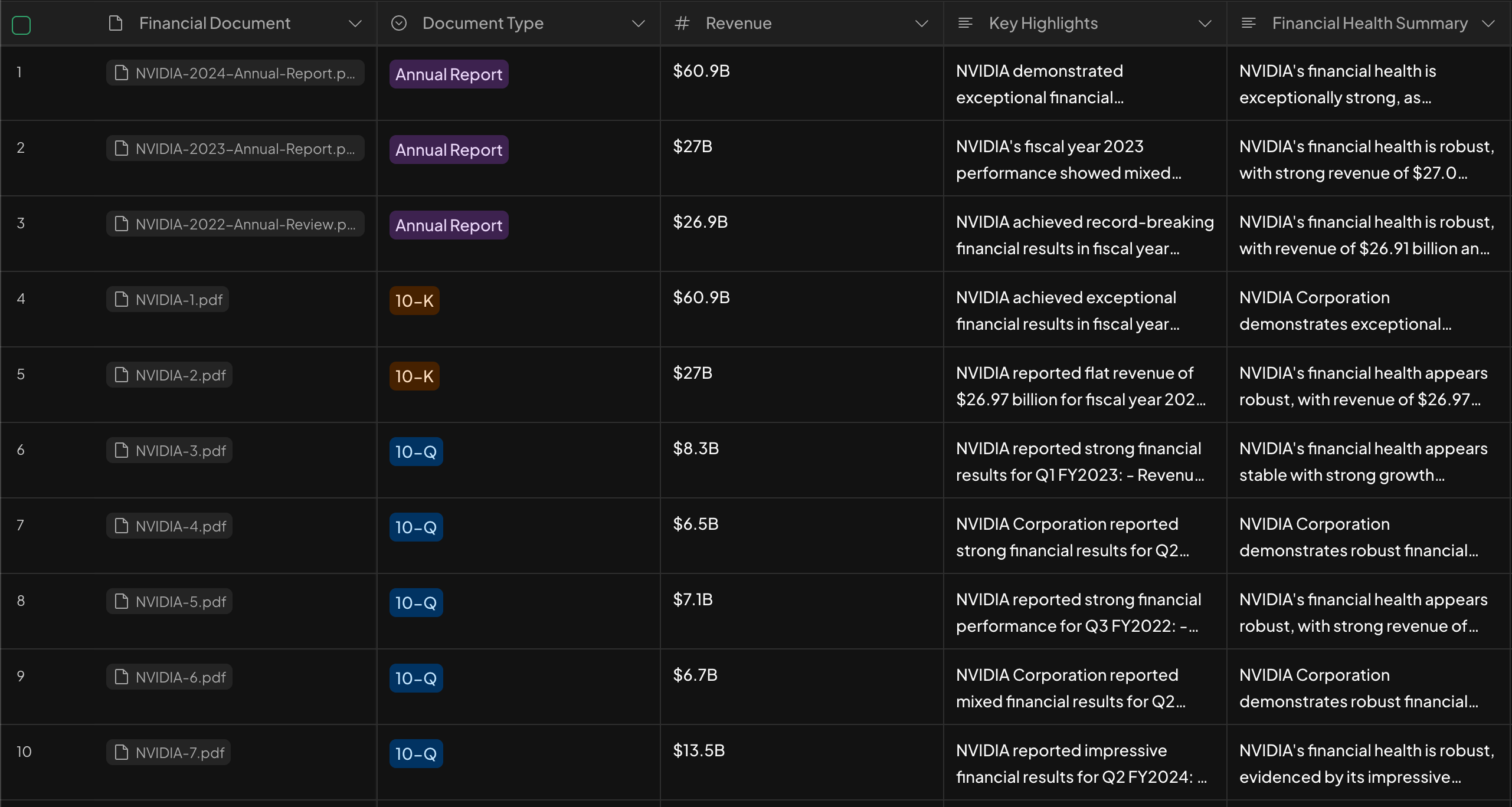Expand the Key Highlights column chevron
1512x807 pixels.
1205,24
